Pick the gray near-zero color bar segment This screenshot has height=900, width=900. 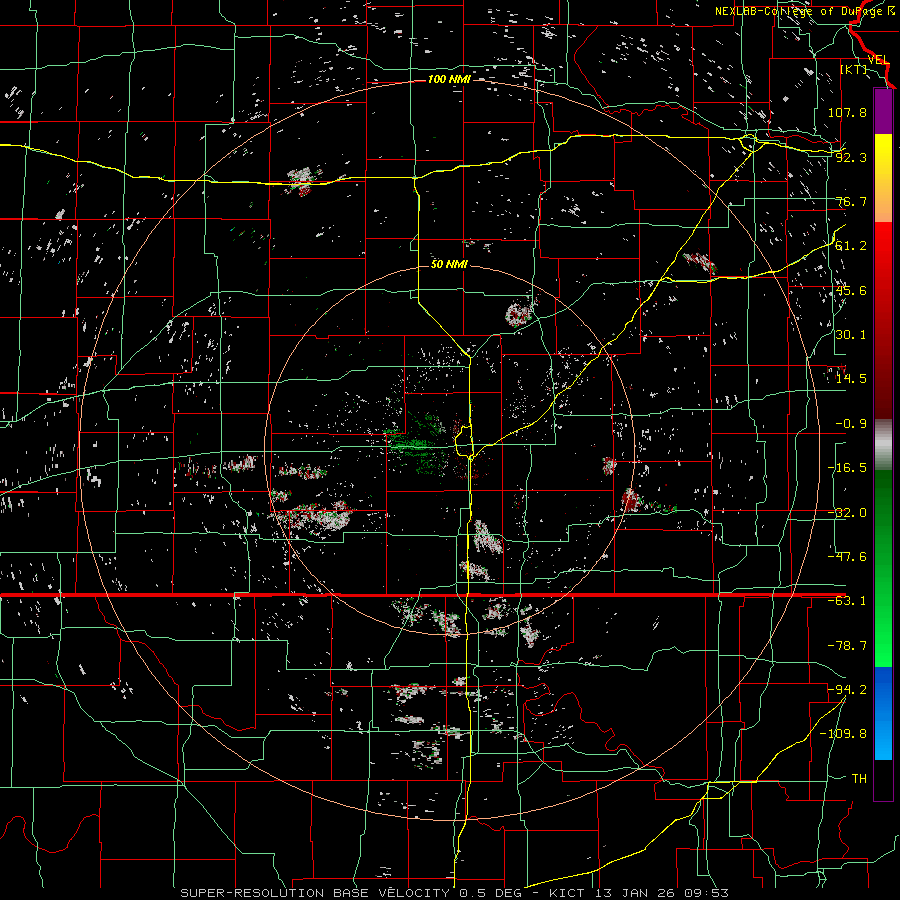883,445
